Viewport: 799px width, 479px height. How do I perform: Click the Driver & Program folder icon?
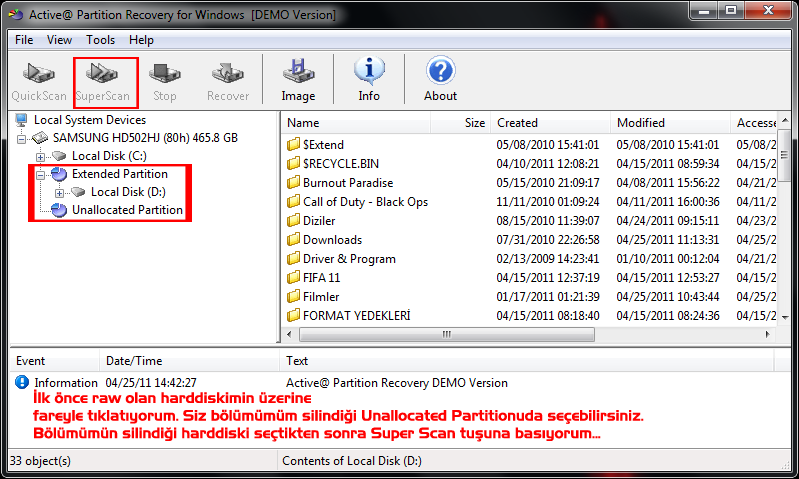(x=293, y=258)
